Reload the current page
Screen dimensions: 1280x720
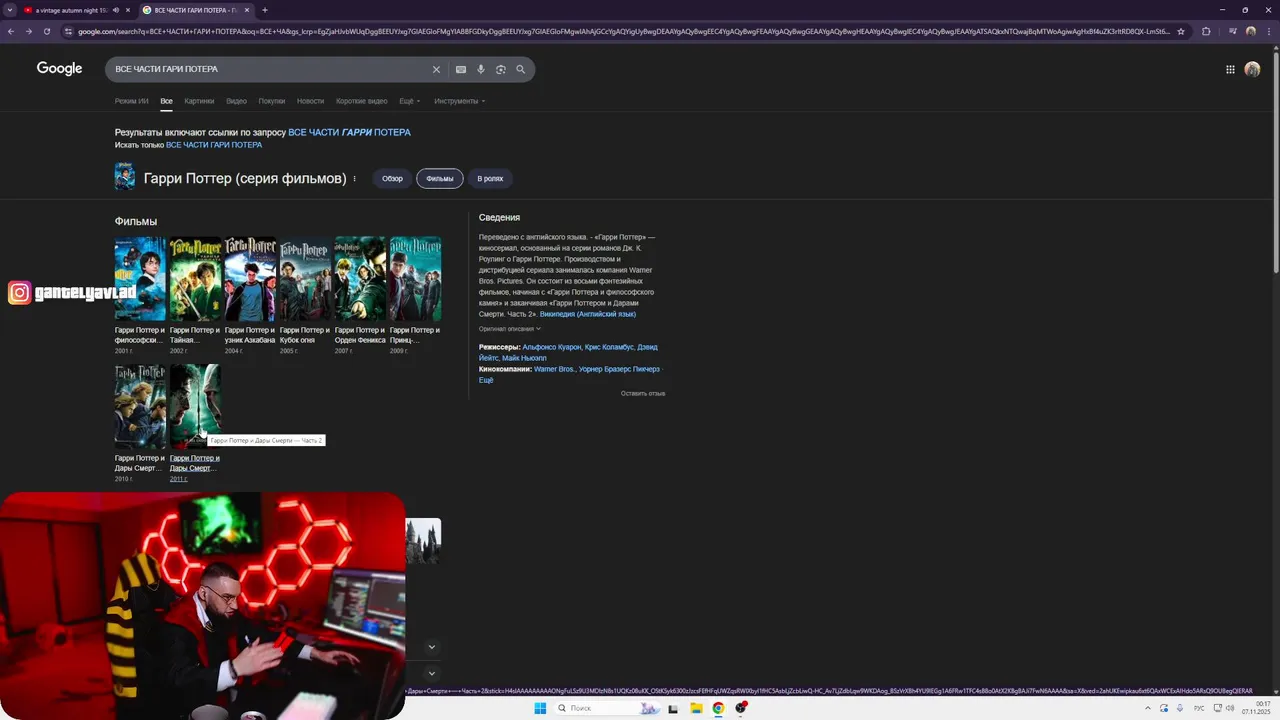[47, 31]
